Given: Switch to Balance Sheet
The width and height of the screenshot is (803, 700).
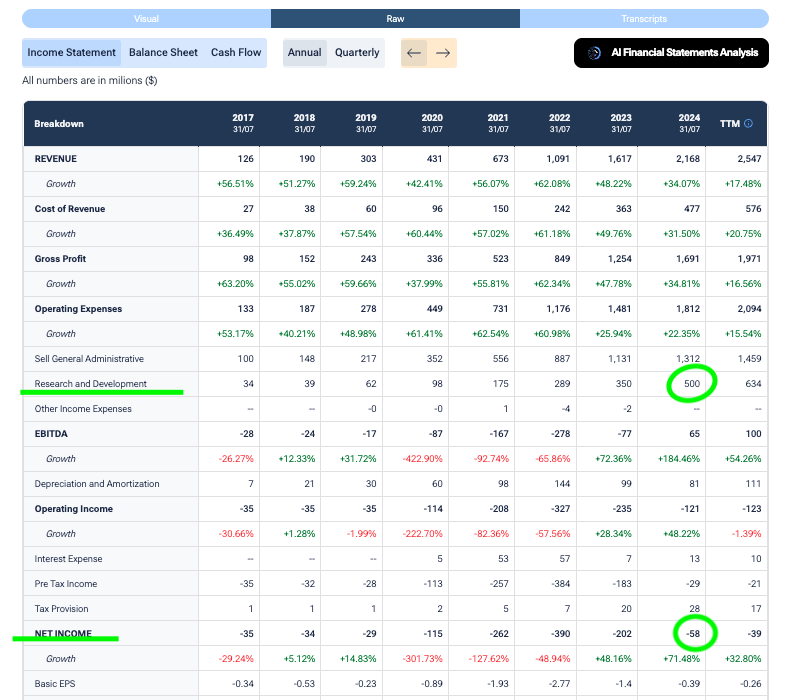Looking at the screenshot, I should [x=163, y=53].
